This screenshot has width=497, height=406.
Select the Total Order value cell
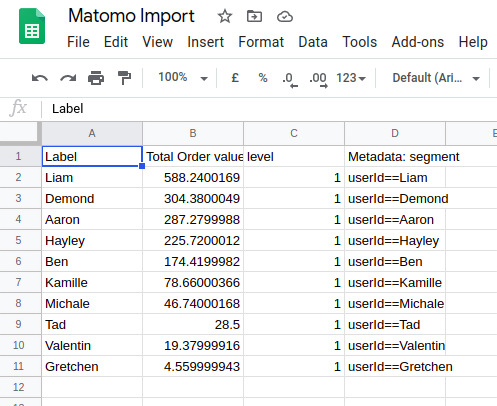click(193, 156)
